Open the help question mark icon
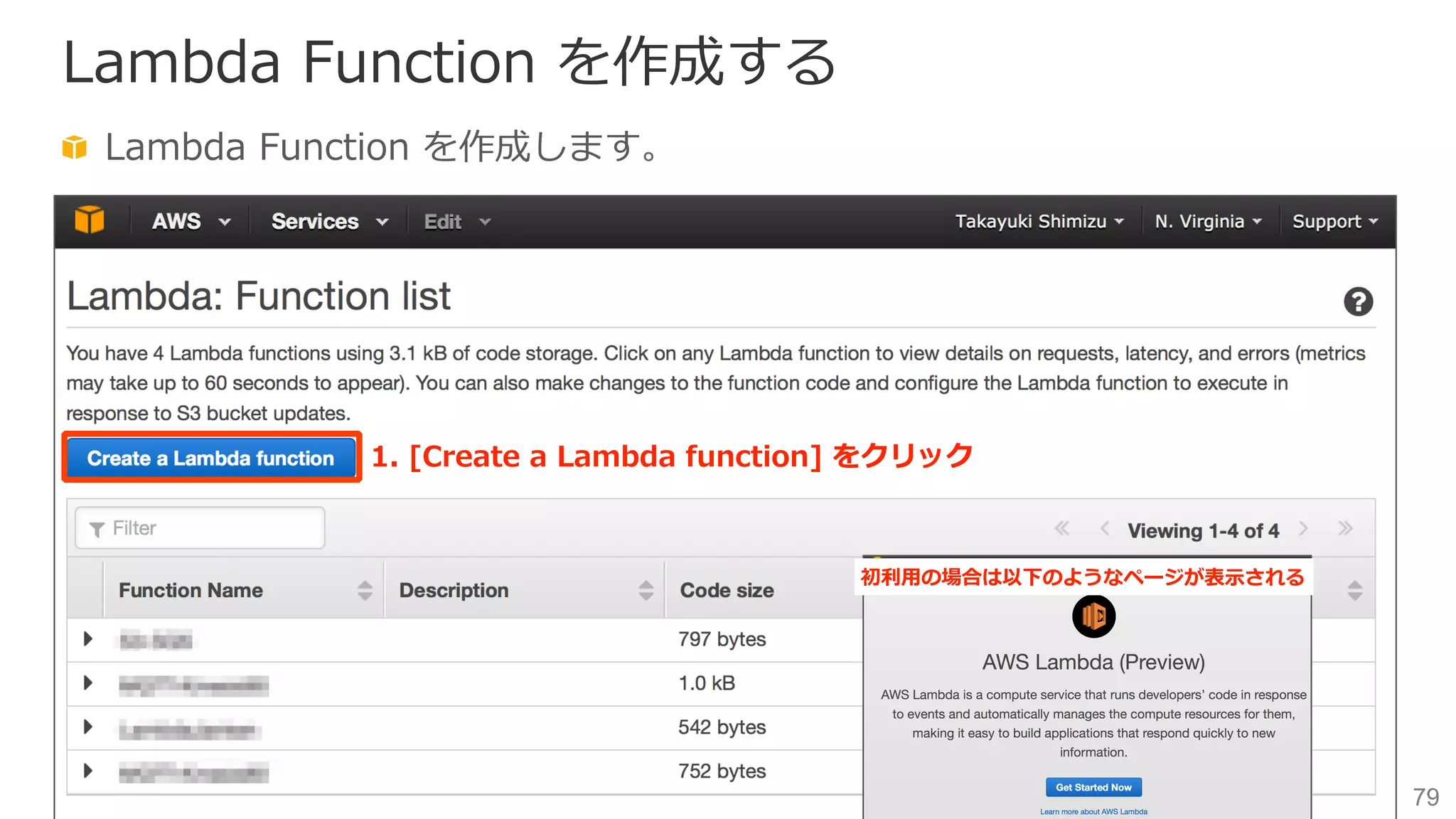The width and height of the screenshot is (1456, 819). click(x=1358, y=301)
